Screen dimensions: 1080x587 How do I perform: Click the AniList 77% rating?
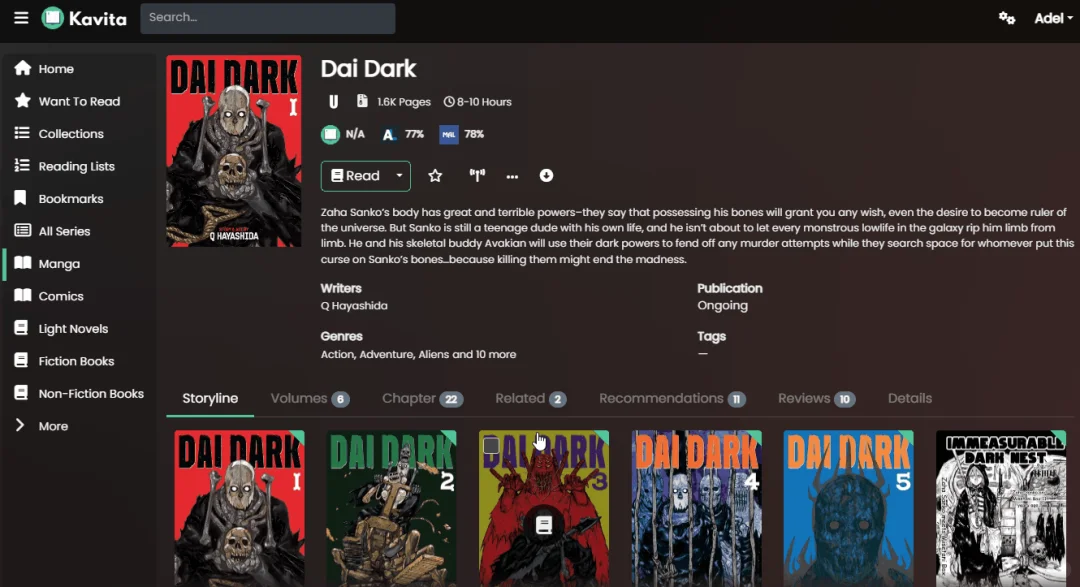[403, 134]
